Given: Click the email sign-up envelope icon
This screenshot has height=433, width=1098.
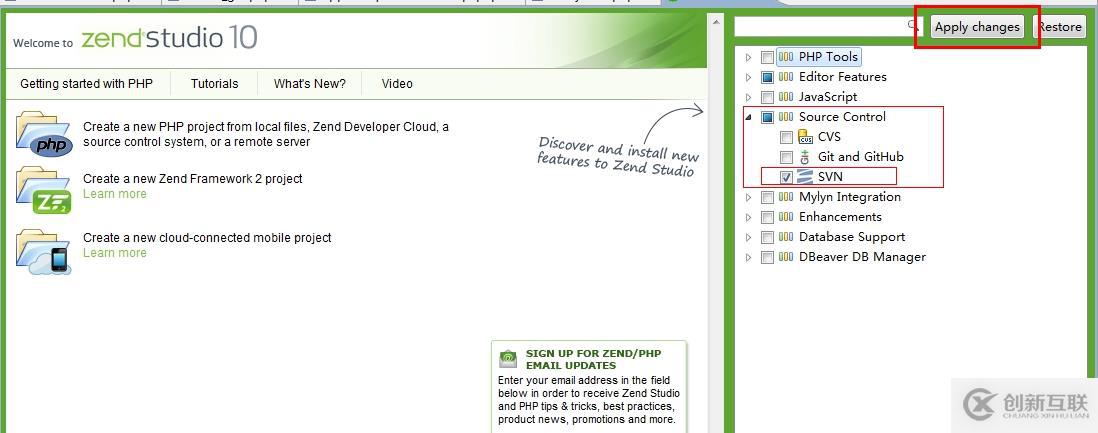Looking at the screenshot, I should coord(508,359).
